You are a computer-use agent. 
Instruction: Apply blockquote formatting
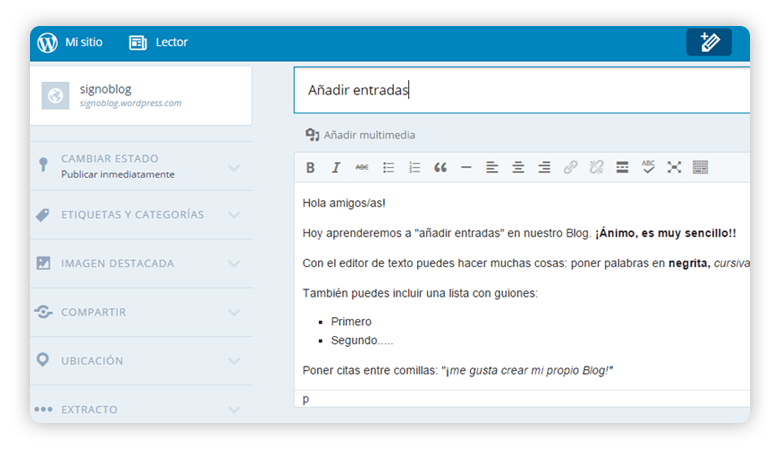[x=440, y=168]
